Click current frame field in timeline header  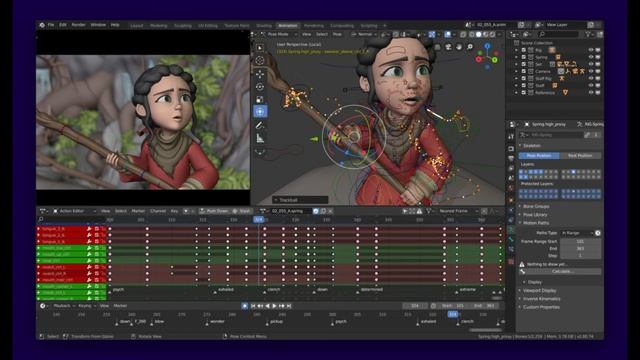point(415,306)
